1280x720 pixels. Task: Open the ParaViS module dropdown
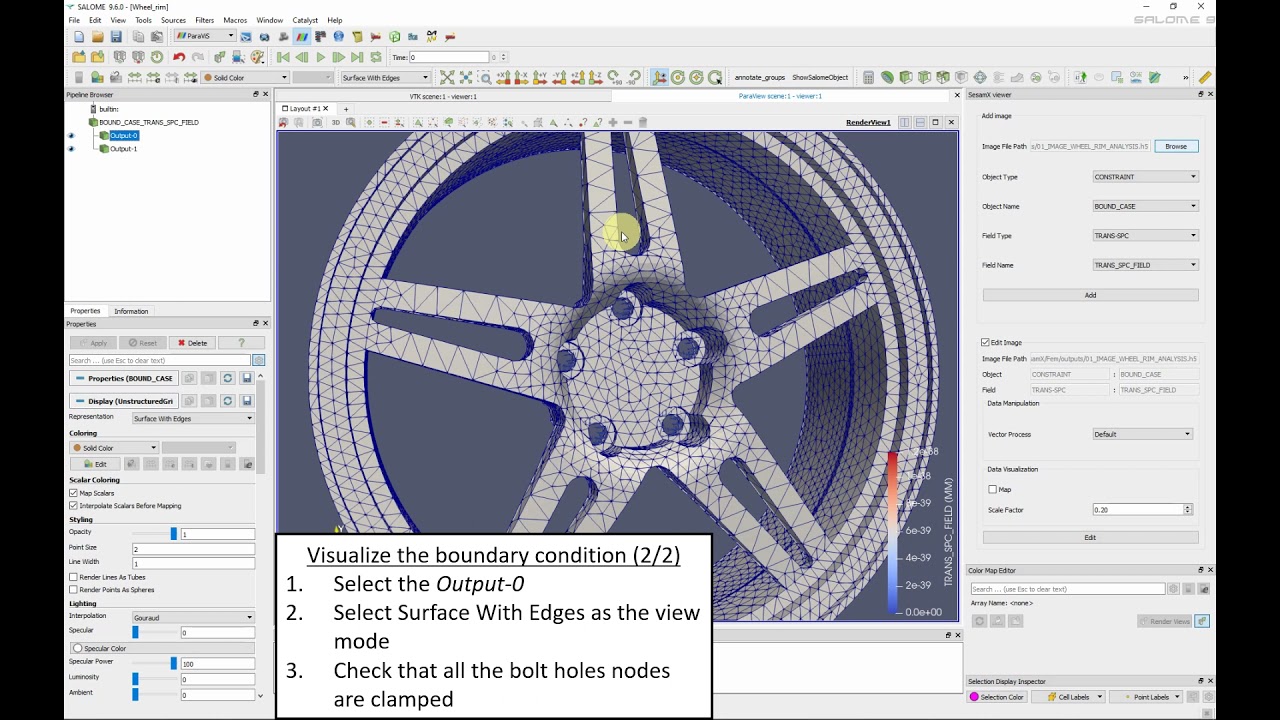click(x=205, y=36)
